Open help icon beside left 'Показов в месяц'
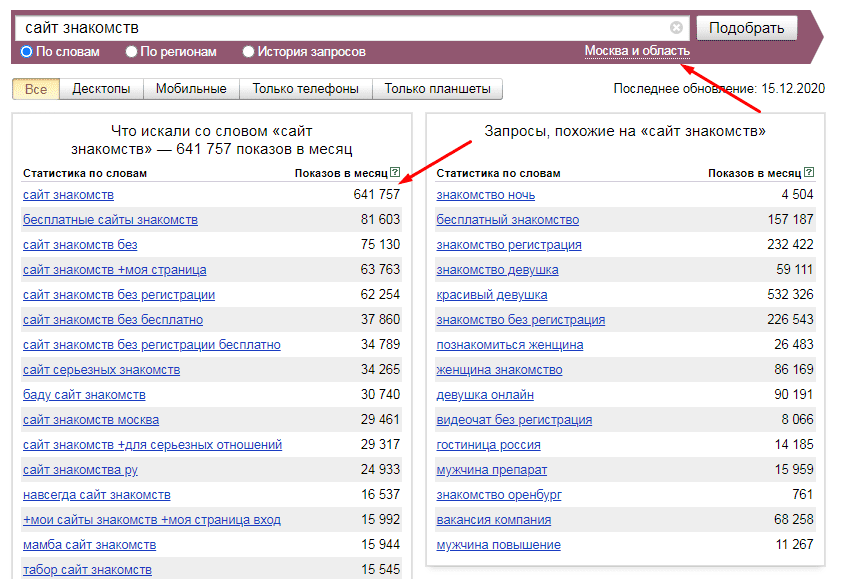Image resolution: width=848 pixels, height=579 pixels. tap(395, 172)
